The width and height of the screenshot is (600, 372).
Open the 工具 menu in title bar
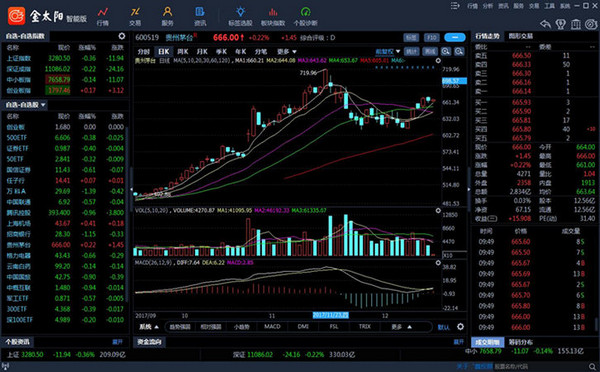550,6
